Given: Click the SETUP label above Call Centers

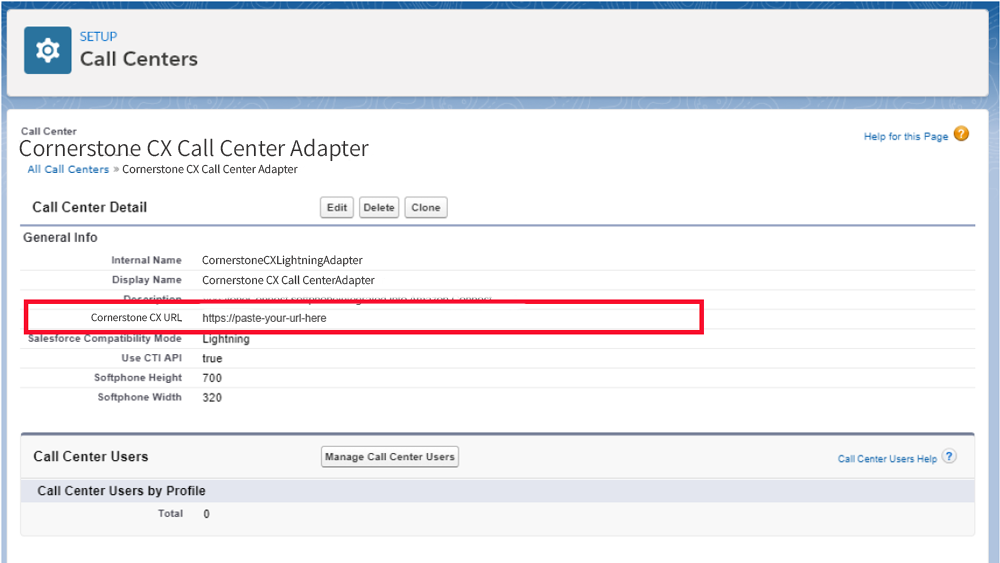Looking at the screenshot, I should pos(98,36).
